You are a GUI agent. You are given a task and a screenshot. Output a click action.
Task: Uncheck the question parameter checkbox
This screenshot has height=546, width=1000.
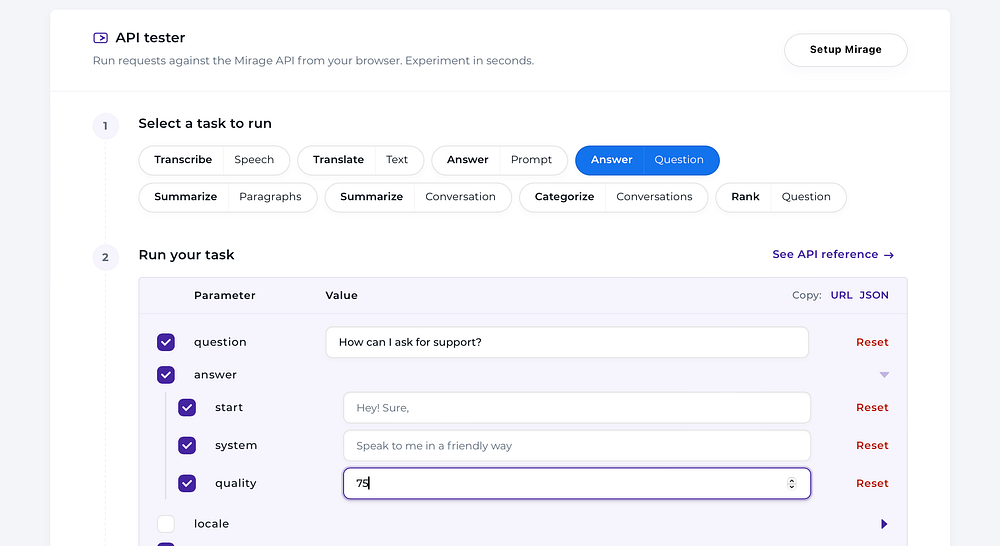coord(166,343)
